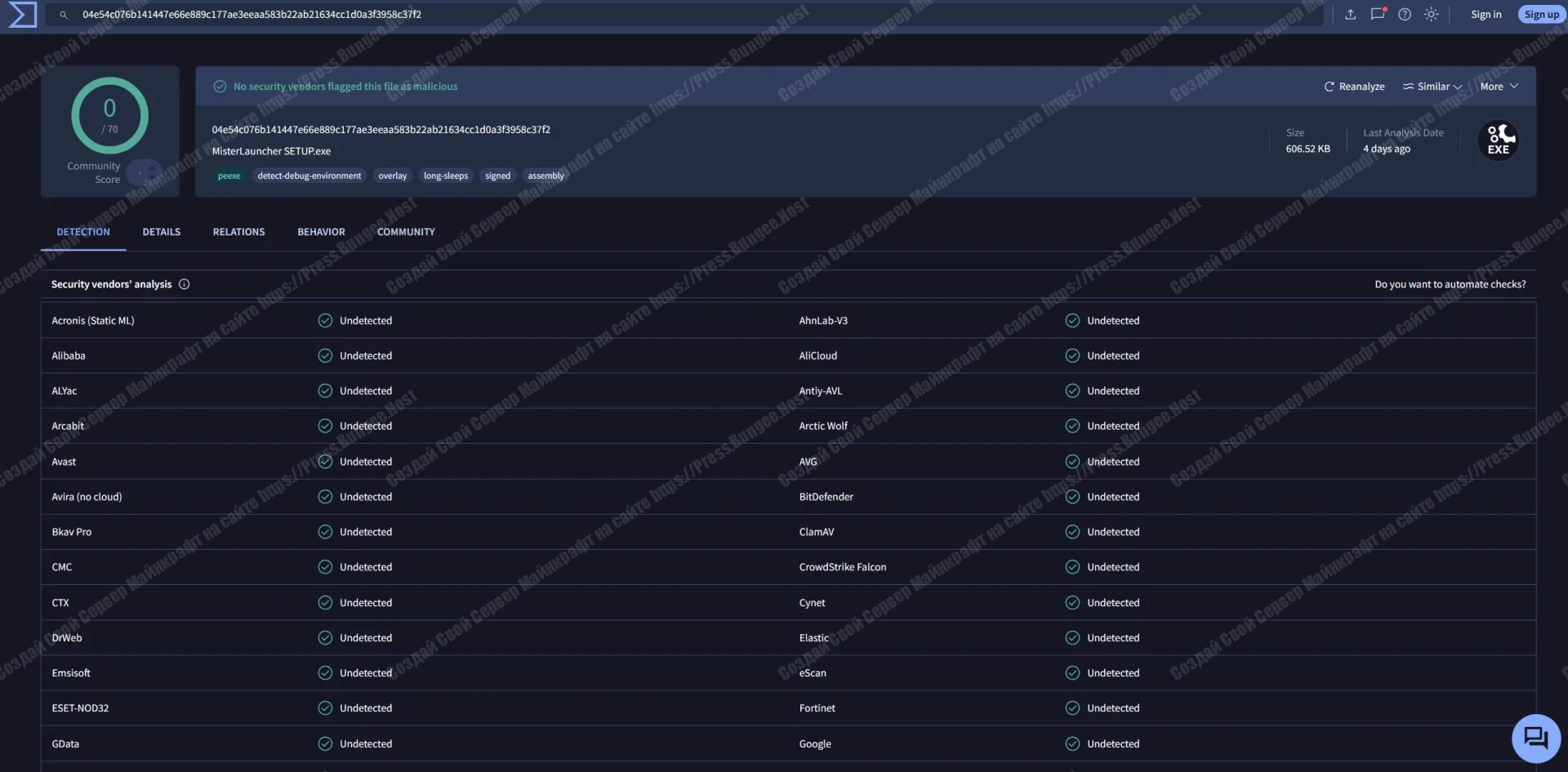This screenshot has height=772, width=1568.
Task: Click the Acronis (Static ML) undetected check icon
Action: pos(325,320)
